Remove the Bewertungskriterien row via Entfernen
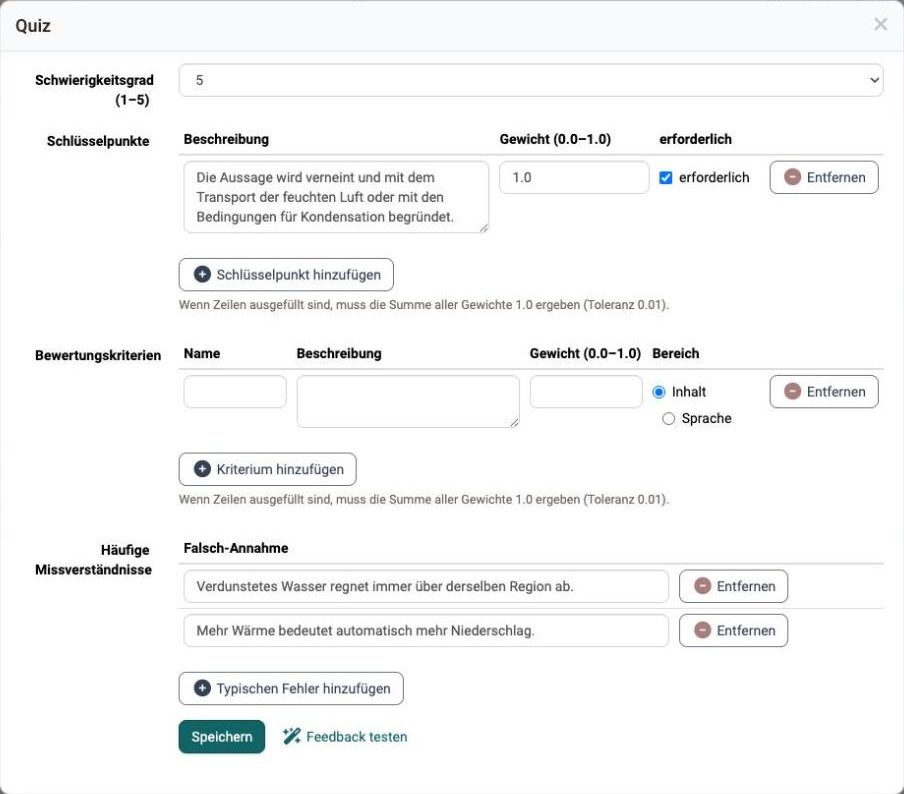Image resolution: width=904 pixels, height=794 pixels. [x=824, y=392]
